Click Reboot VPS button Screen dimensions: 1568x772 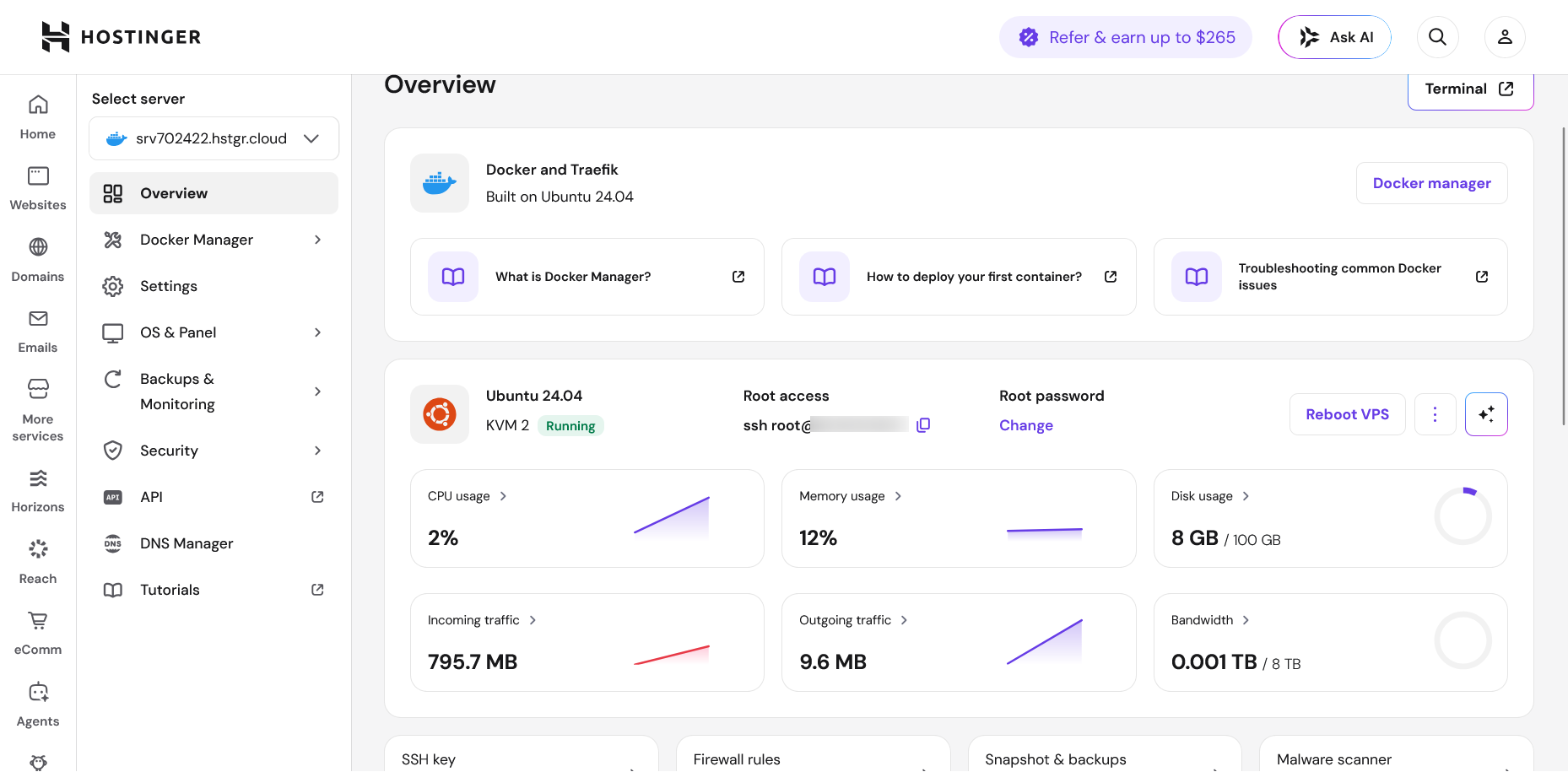(1348, 414)
